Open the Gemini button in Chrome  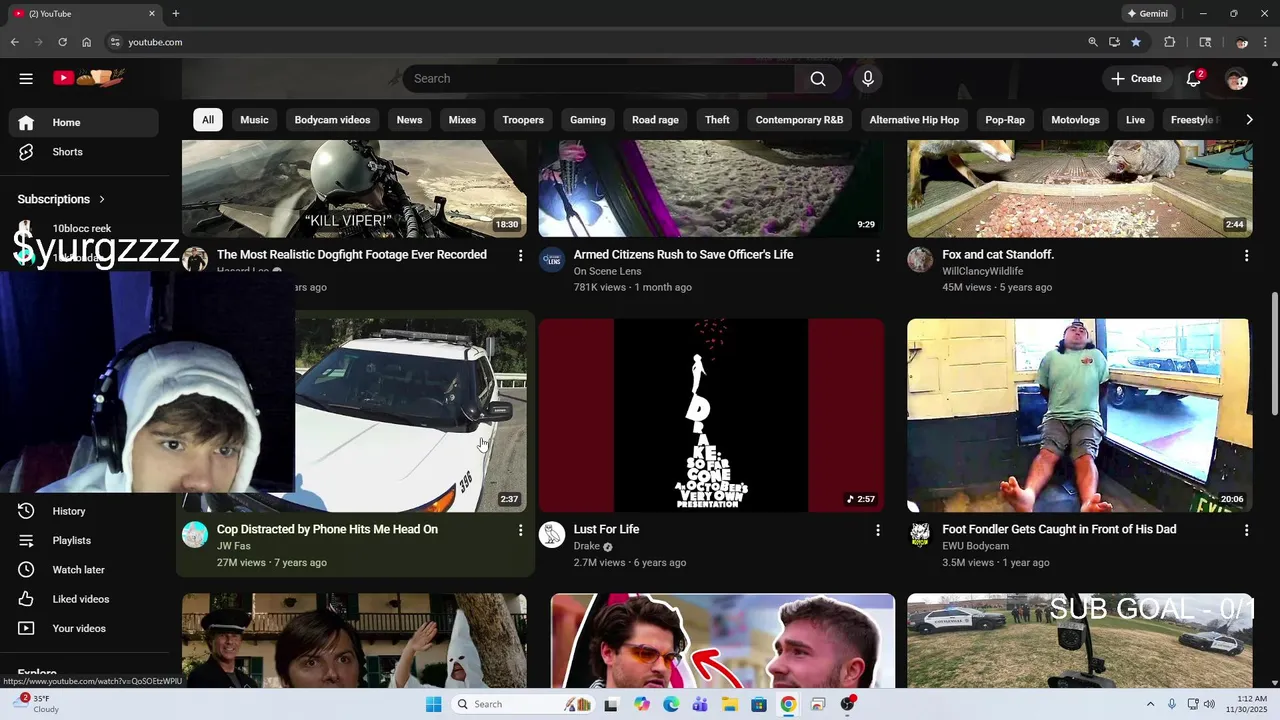(x=1148, y=14)
